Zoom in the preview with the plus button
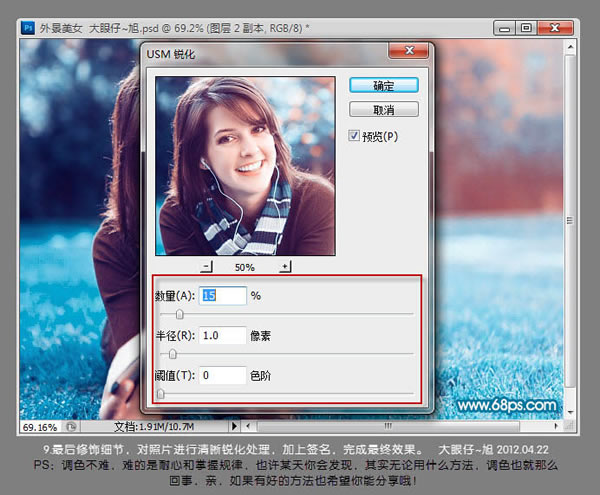This screenshot has width=600, height=495. tap(285, 267)
